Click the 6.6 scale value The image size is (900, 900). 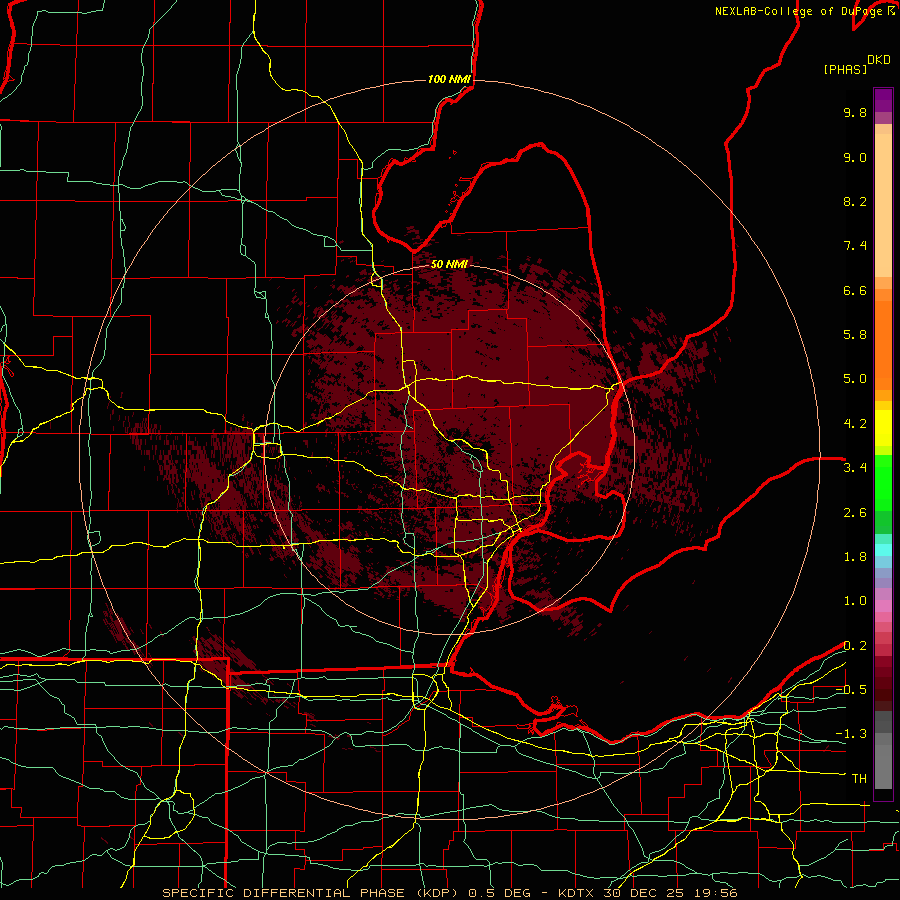click(855, 290)
